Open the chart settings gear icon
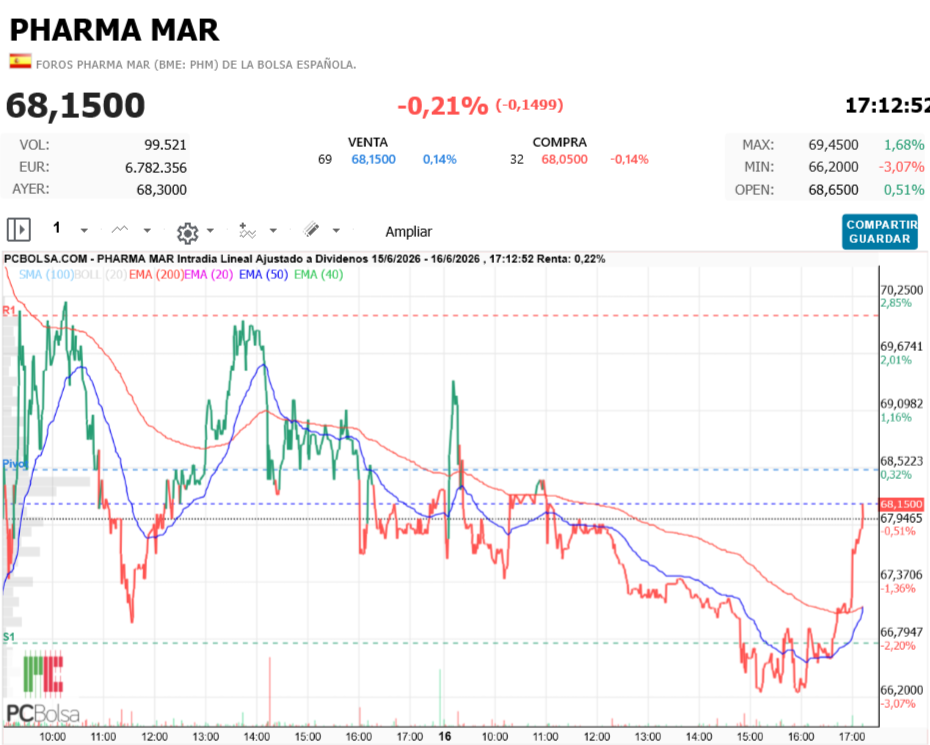This screenshot has height=745, width=930. click(187, 233)
